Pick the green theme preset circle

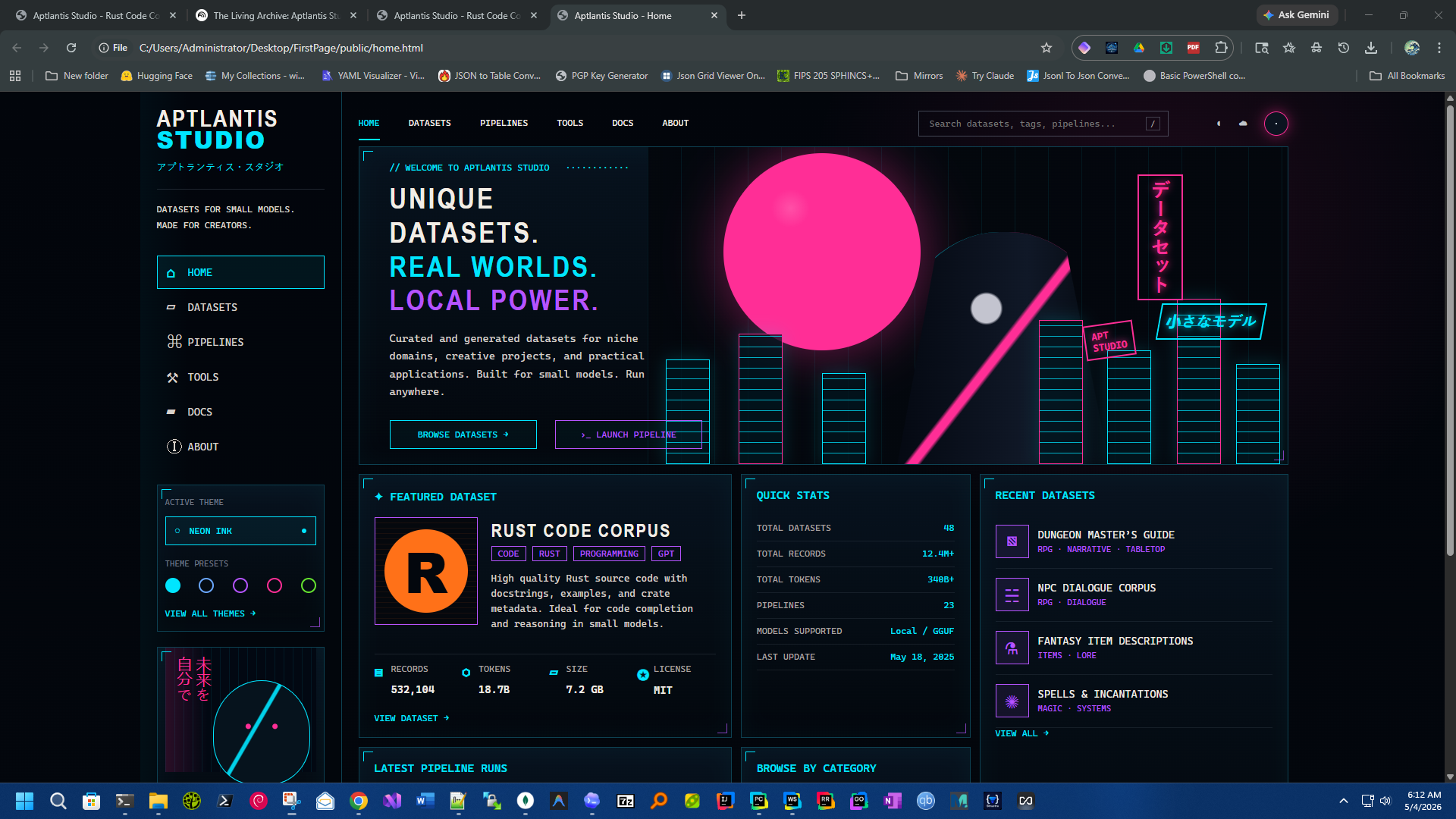(309, 585)
